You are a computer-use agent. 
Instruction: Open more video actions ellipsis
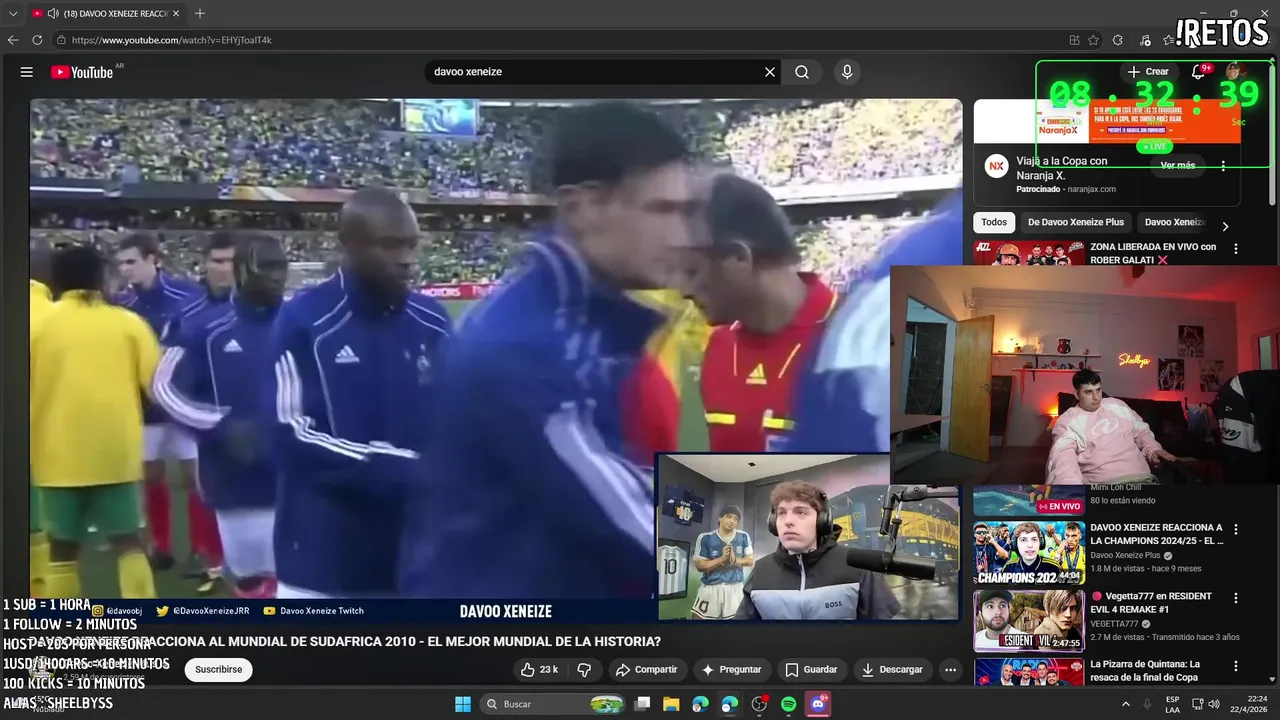tap(951, 670)
